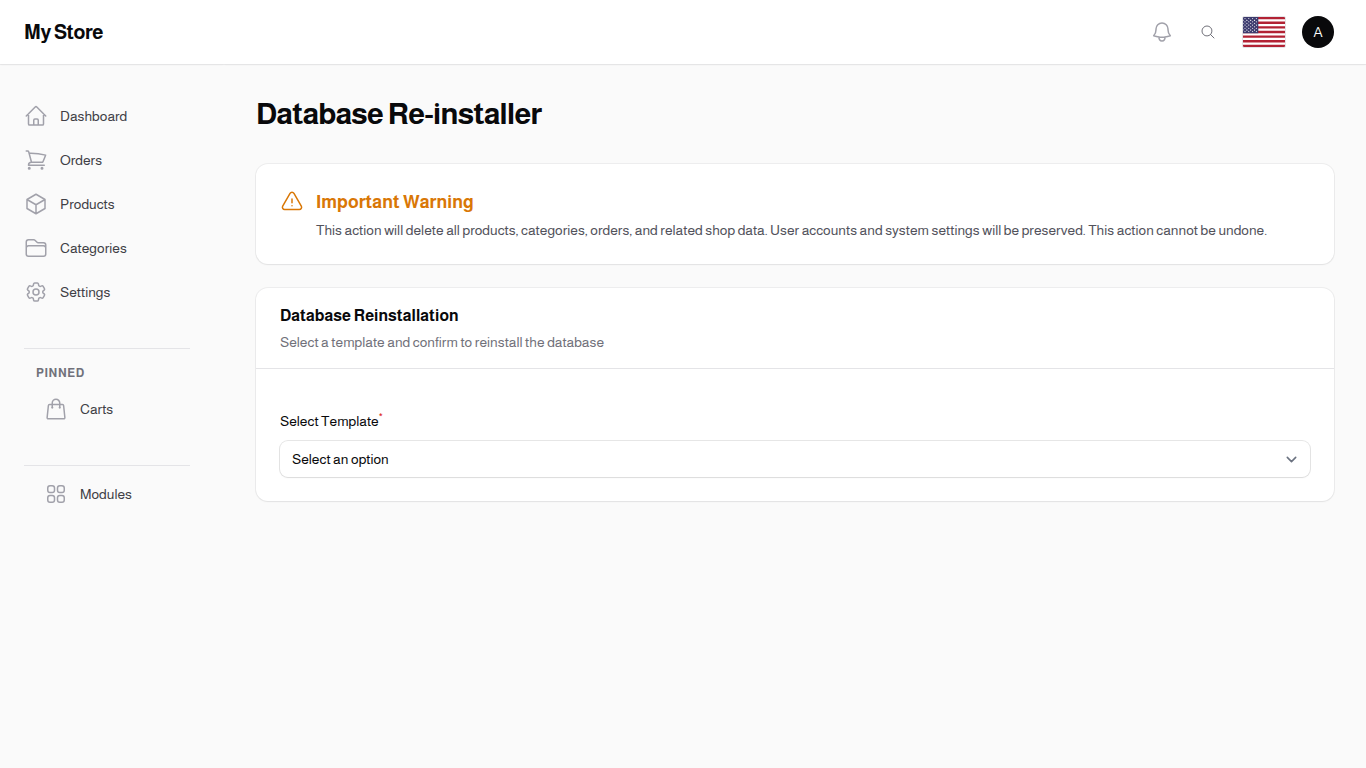Viewport: 1366px width, 768px height.
Task: Select the Orders sidebar entry
Action: point(80,160)
